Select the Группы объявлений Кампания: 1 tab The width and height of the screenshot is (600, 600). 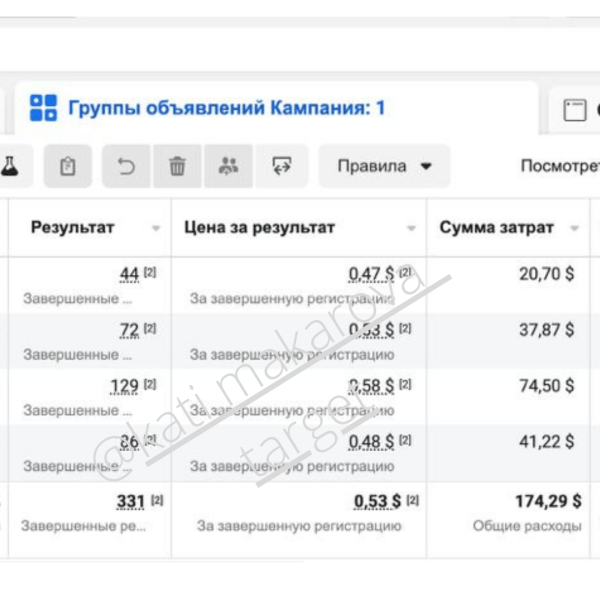276,108
